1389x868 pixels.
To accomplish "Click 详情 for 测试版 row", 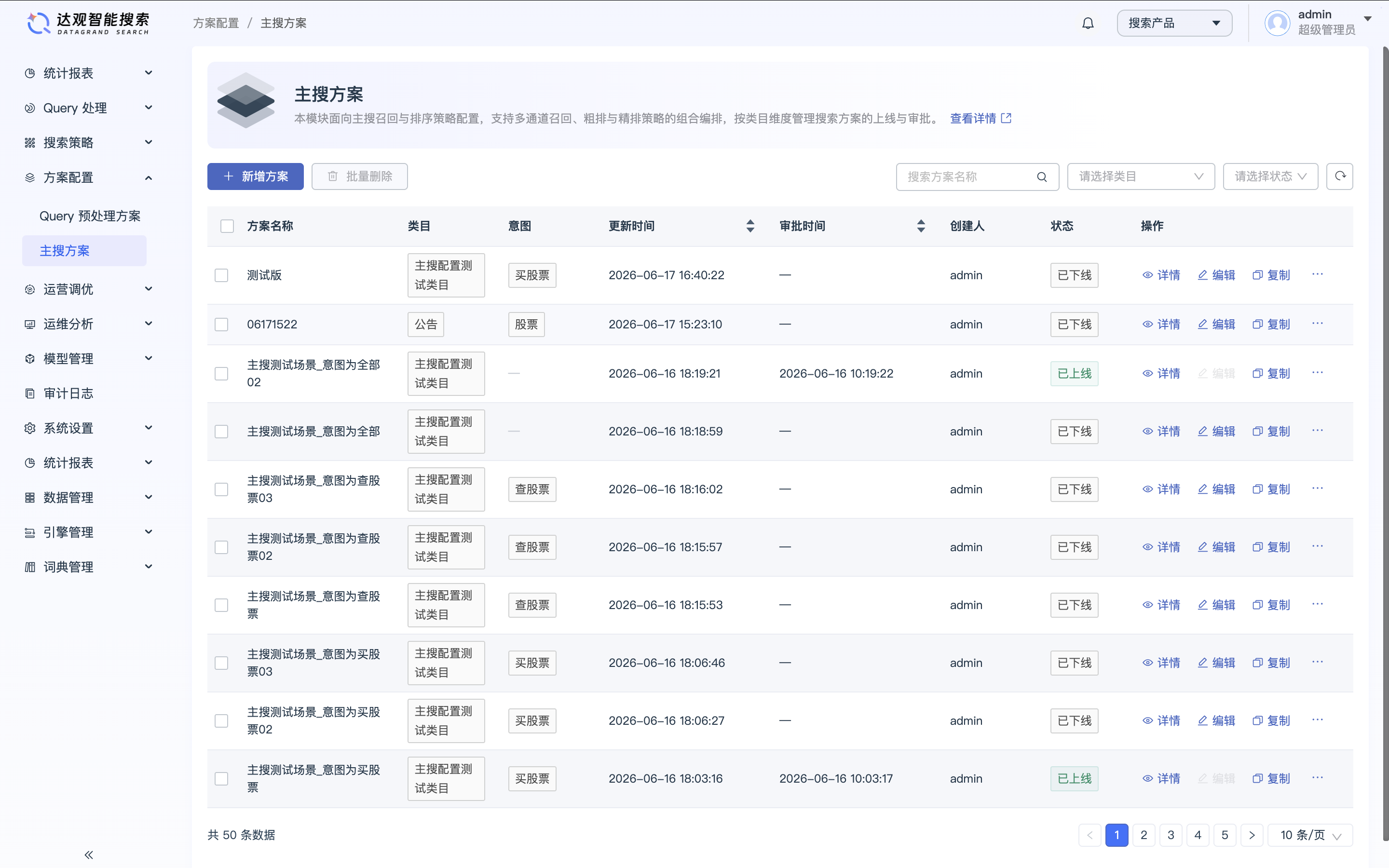I will (x=1160, y=275).
